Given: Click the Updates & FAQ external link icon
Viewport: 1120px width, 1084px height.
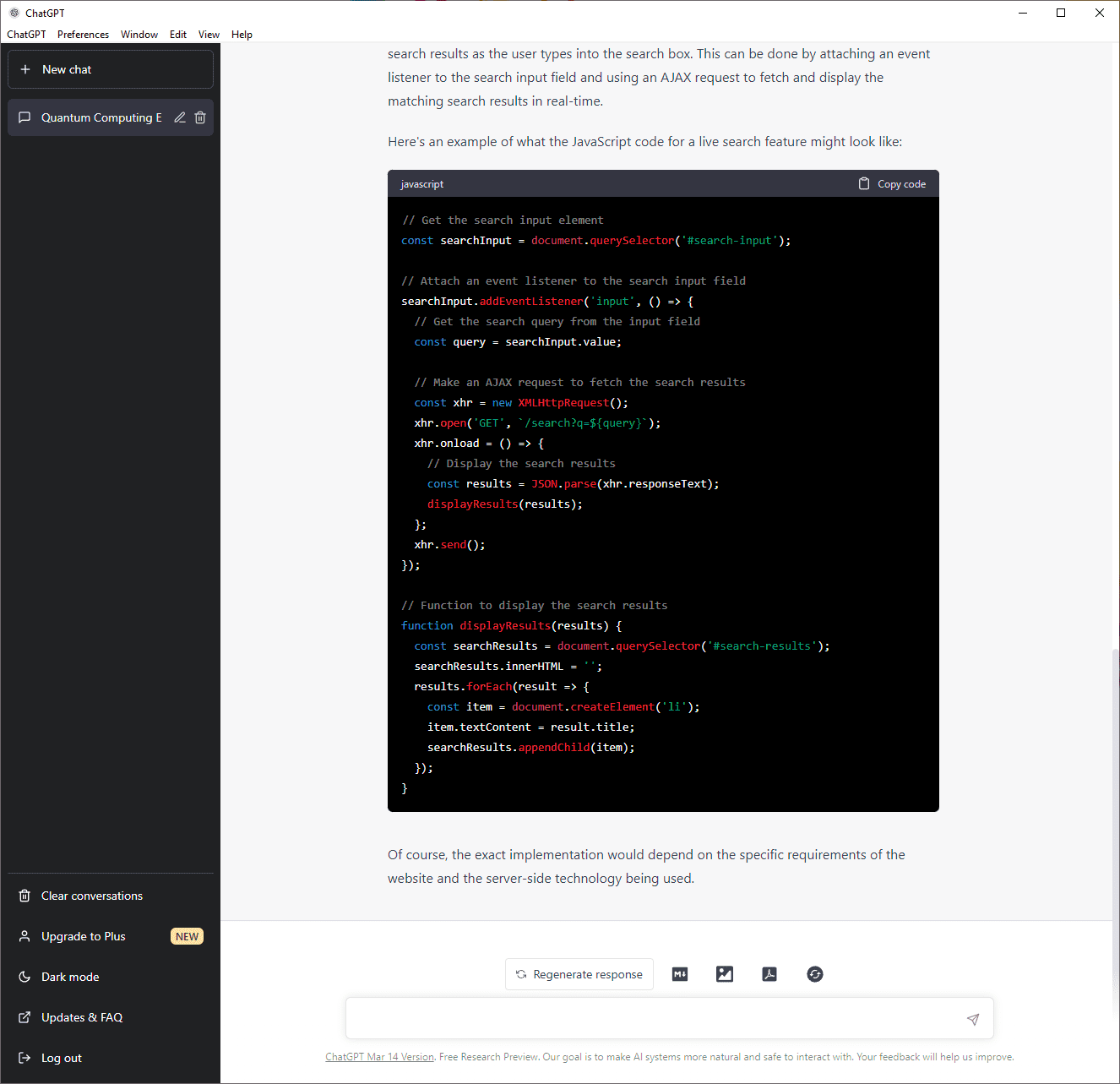Looking at the screenshot, I should click(25, 1017).
